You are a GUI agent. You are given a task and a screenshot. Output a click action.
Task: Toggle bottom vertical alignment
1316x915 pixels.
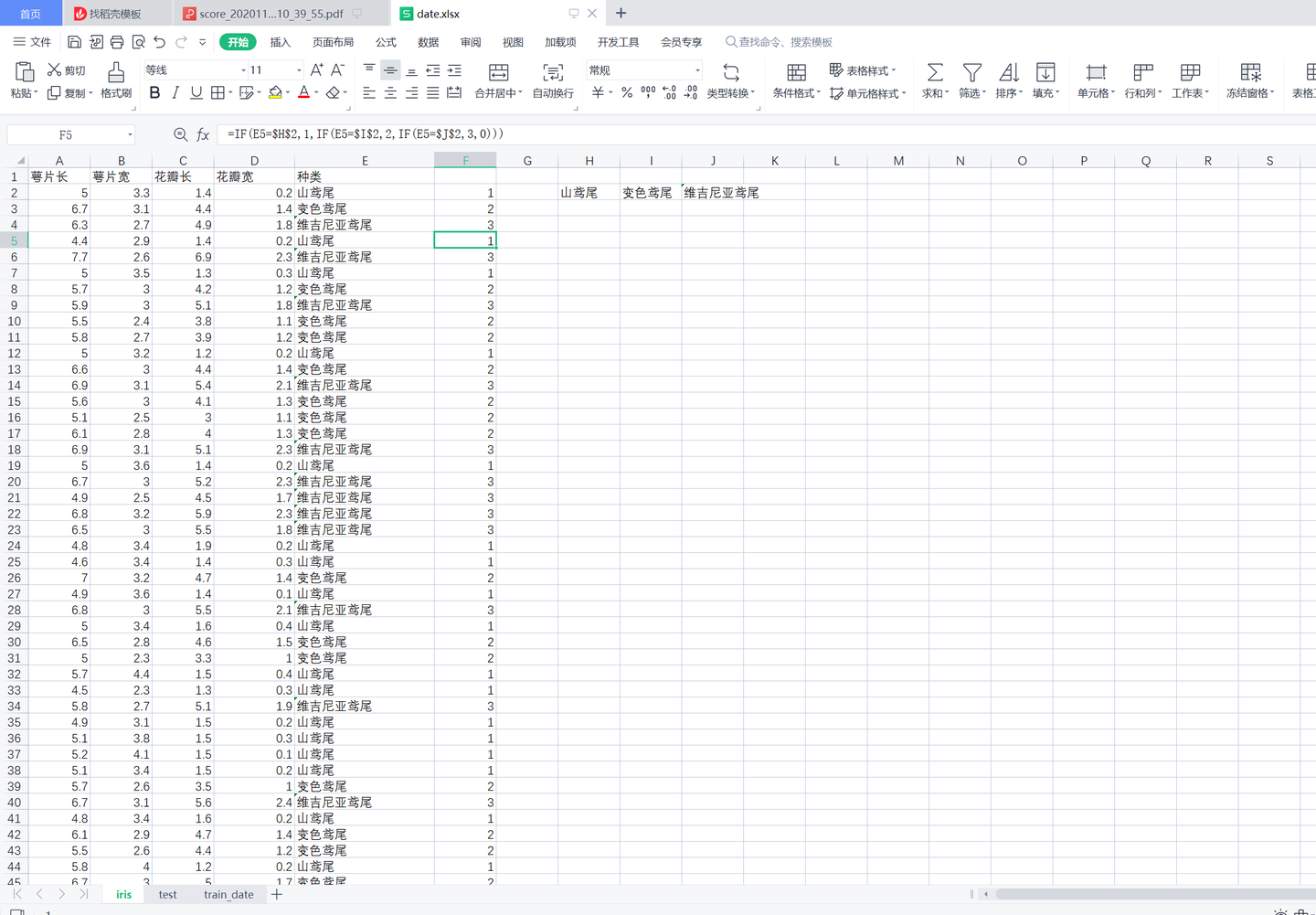(411, 70)
